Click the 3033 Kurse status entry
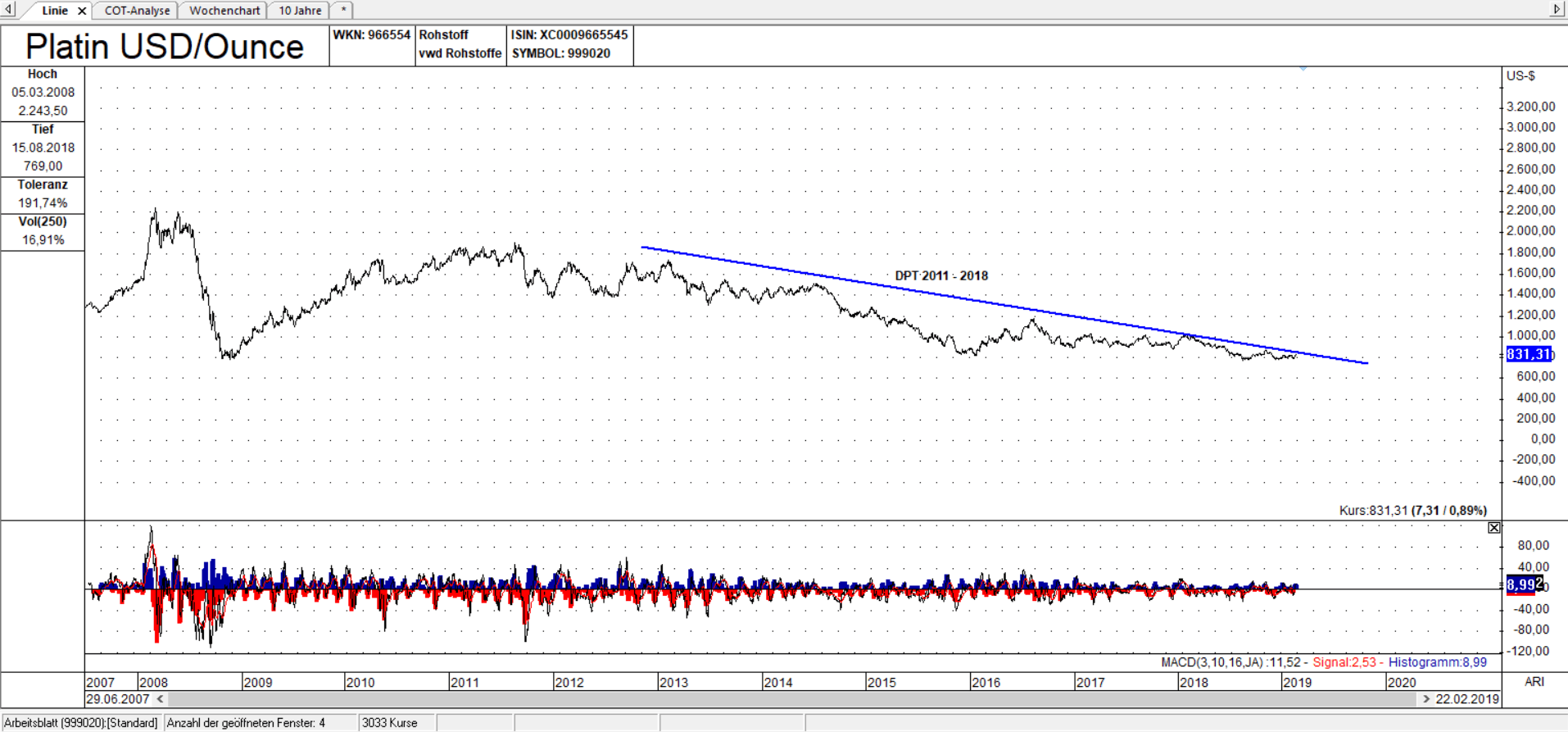 click(x=390, y=723)
